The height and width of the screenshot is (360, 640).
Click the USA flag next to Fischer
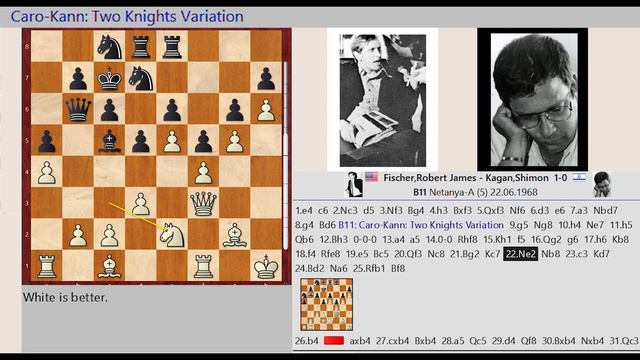371,177
